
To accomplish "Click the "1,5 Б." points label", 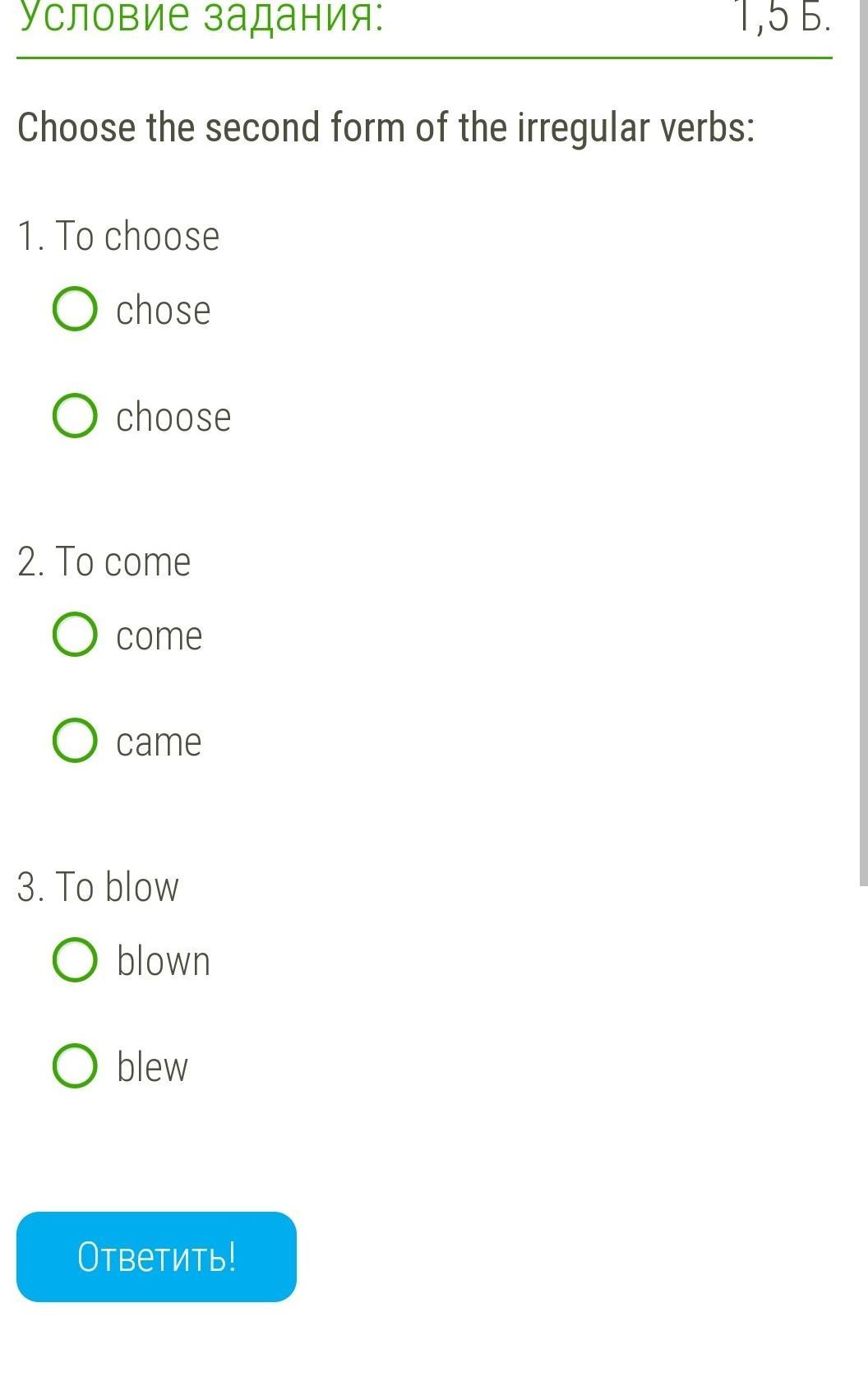I will [x=781, y=16].
